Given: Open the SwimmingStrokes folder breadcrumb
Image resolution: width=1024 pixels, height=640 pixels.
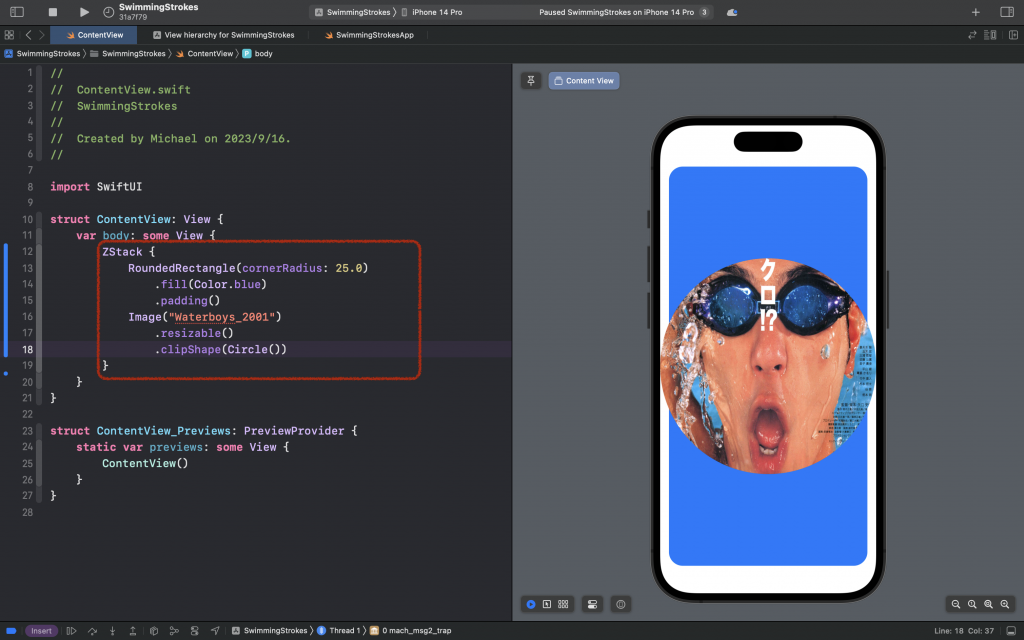Looking at the screenshot, I should click(128, 54).
